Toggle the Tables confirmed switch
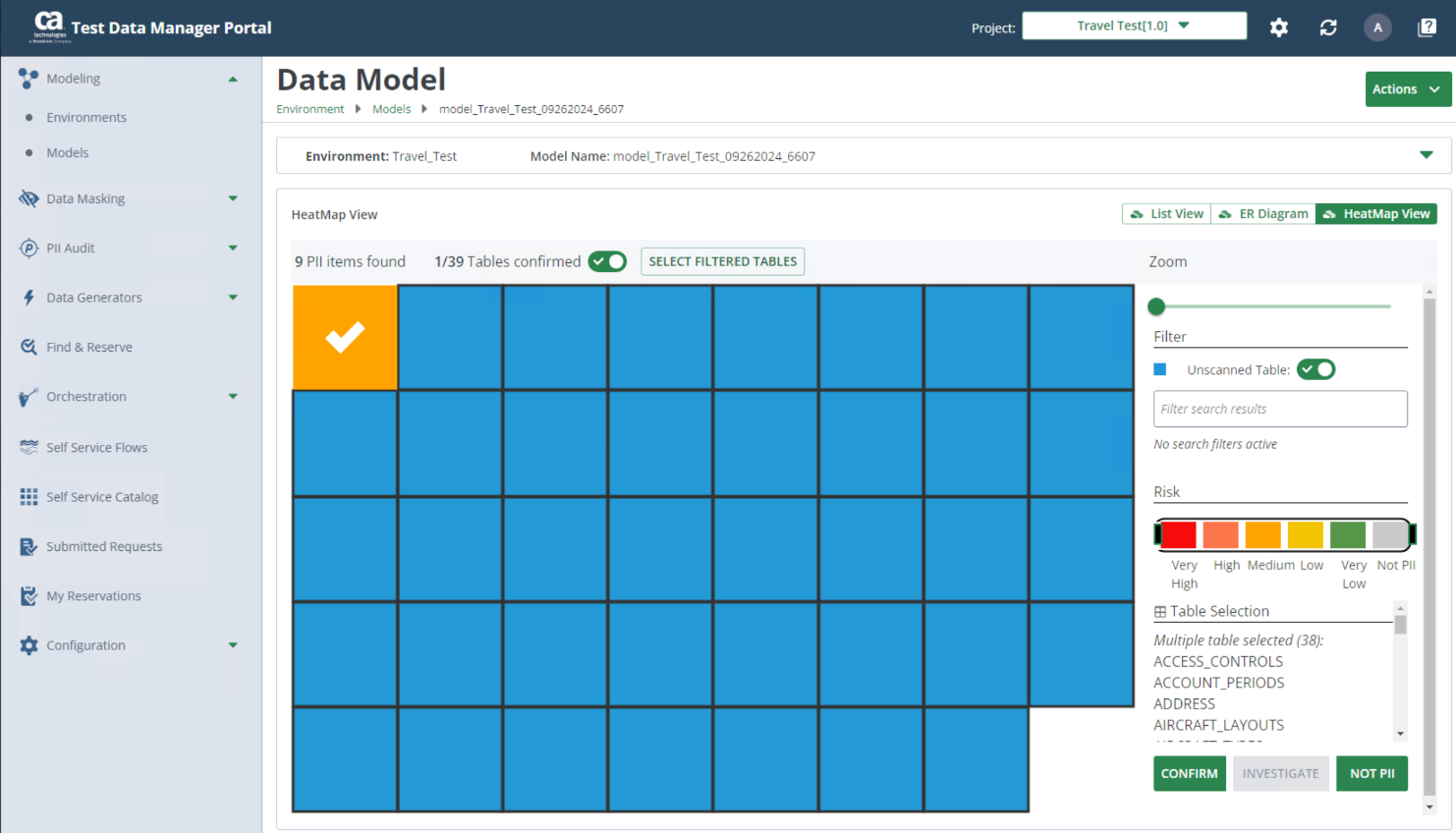The height and width of the screenshot is (833, 1456). pos(607,261)
